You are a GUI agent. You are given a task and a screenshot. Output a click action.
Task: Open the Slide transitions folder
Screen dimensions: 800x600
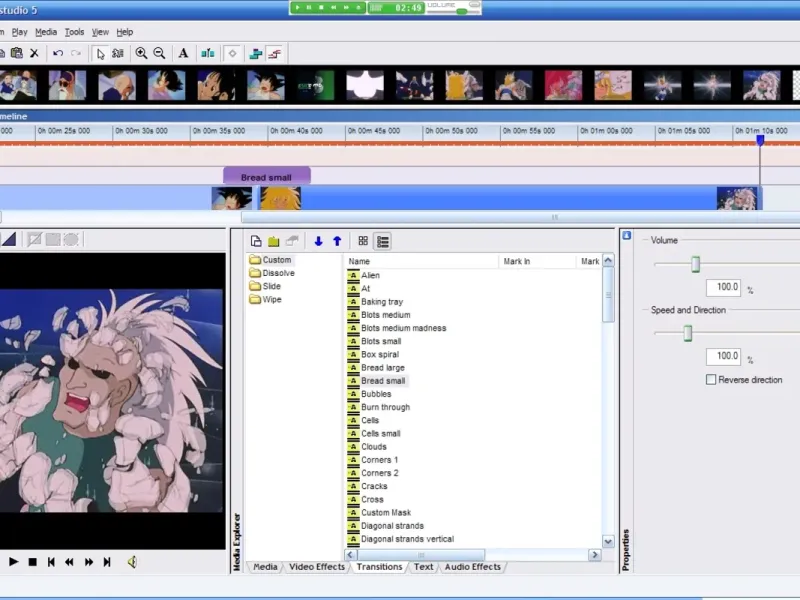[271, 286]
